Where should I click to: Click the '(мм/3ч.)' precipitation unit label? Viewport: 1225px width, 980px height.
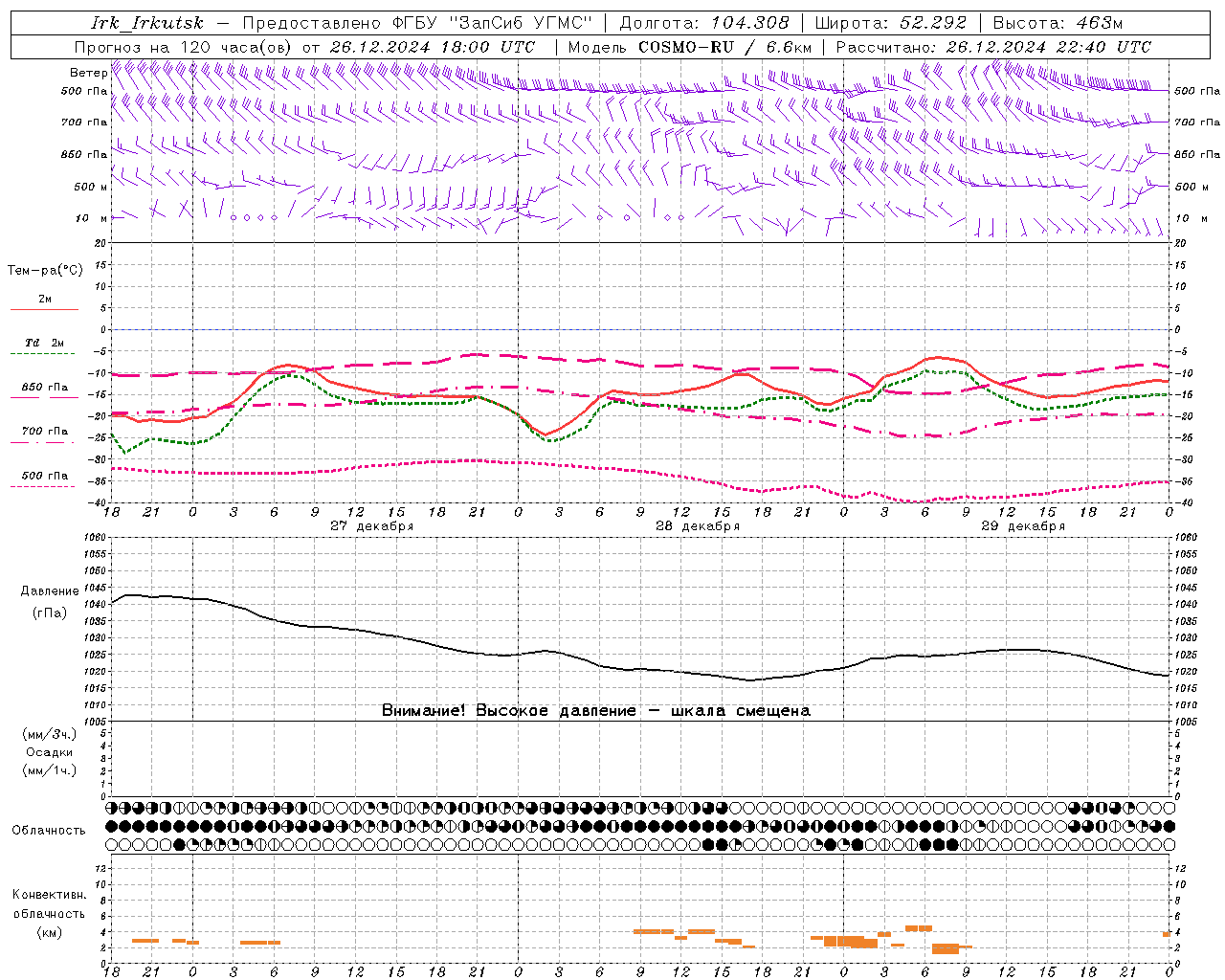[50, 734]
